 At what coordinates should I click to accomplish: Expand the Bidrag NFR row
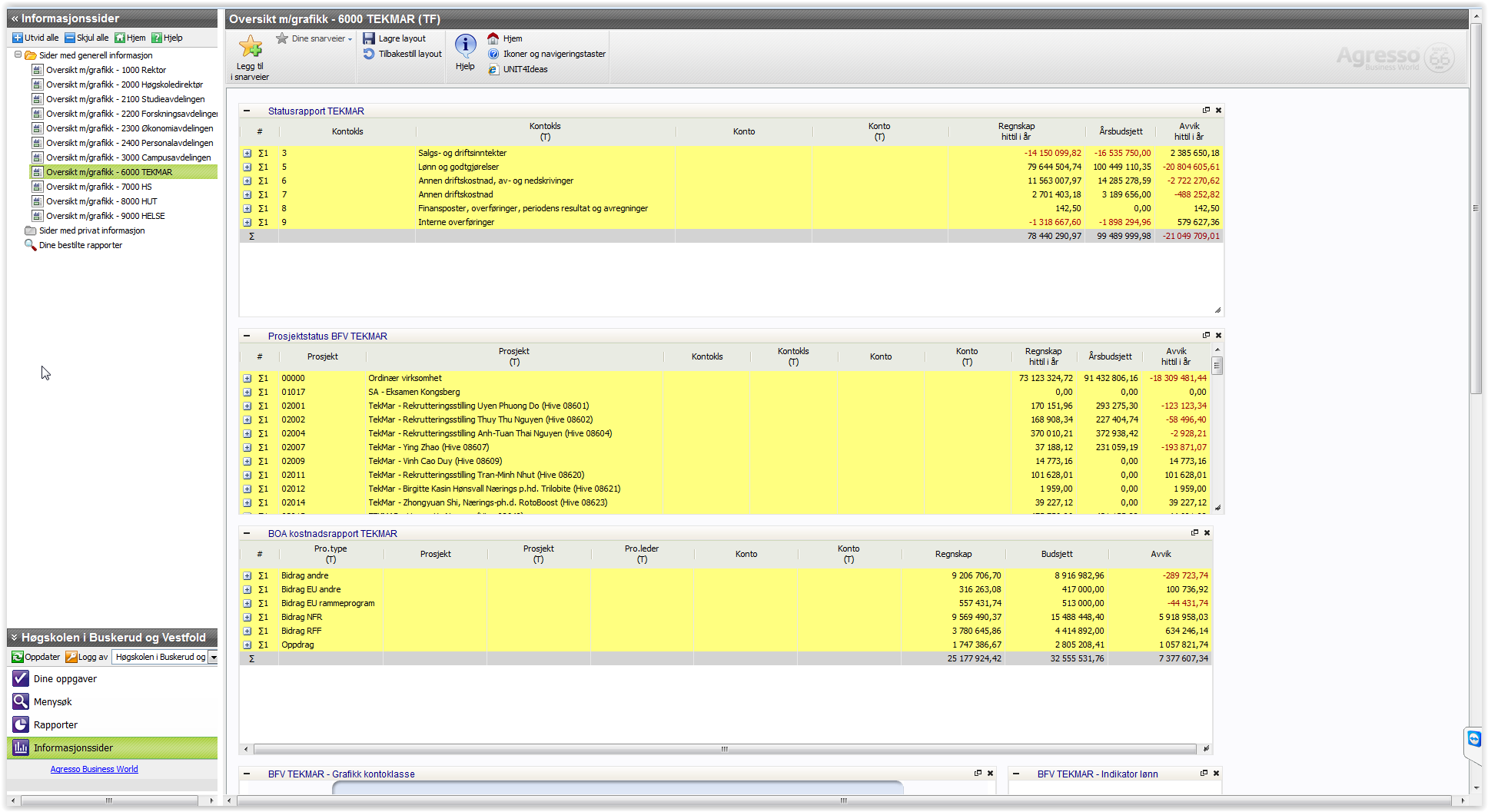[x=247, y=617]
